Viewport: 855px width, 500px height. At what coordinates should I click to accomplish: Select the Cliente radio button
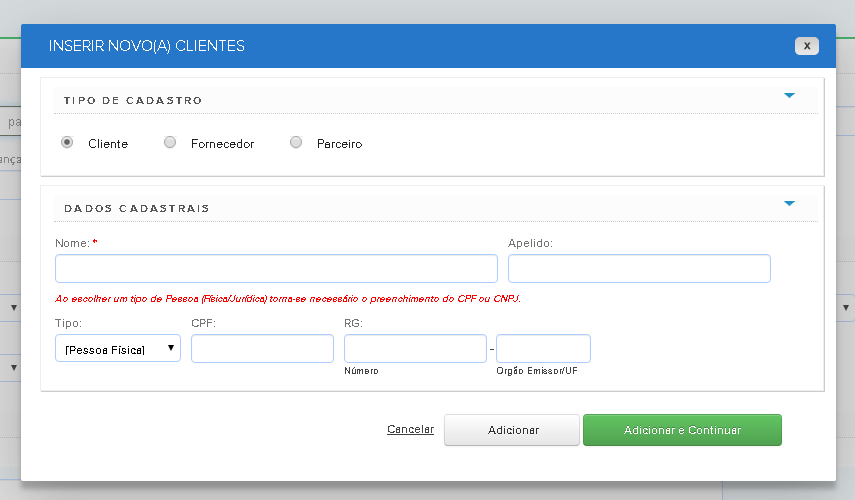coord(67,142)
